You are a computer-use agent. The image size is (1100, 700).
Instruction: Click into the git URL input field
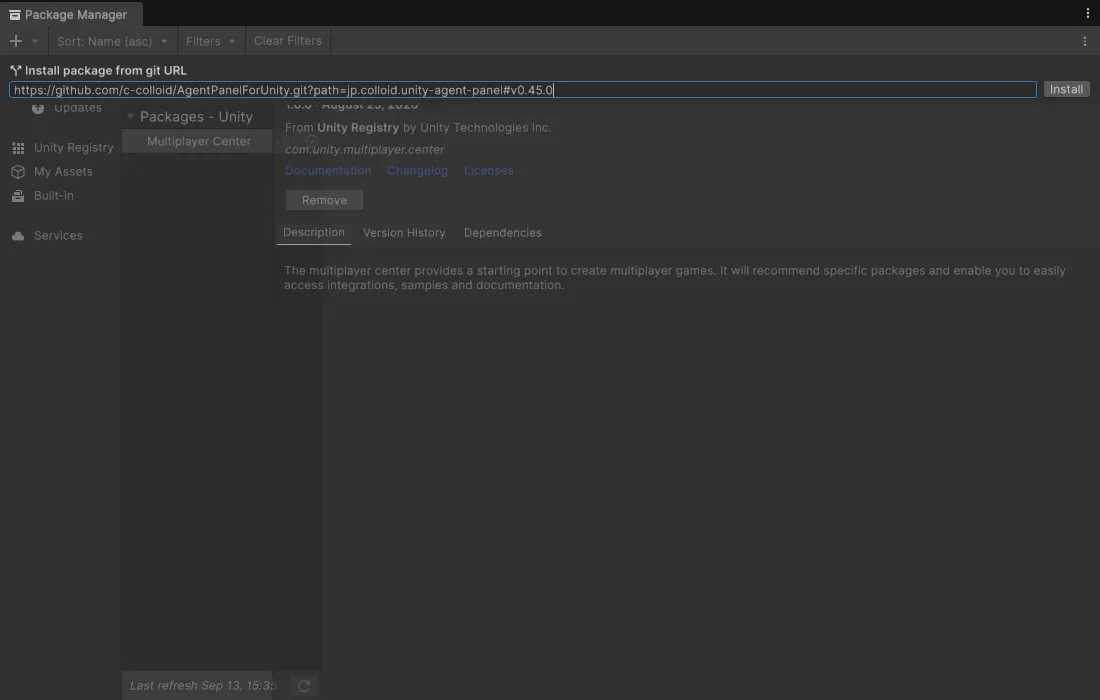523,90
